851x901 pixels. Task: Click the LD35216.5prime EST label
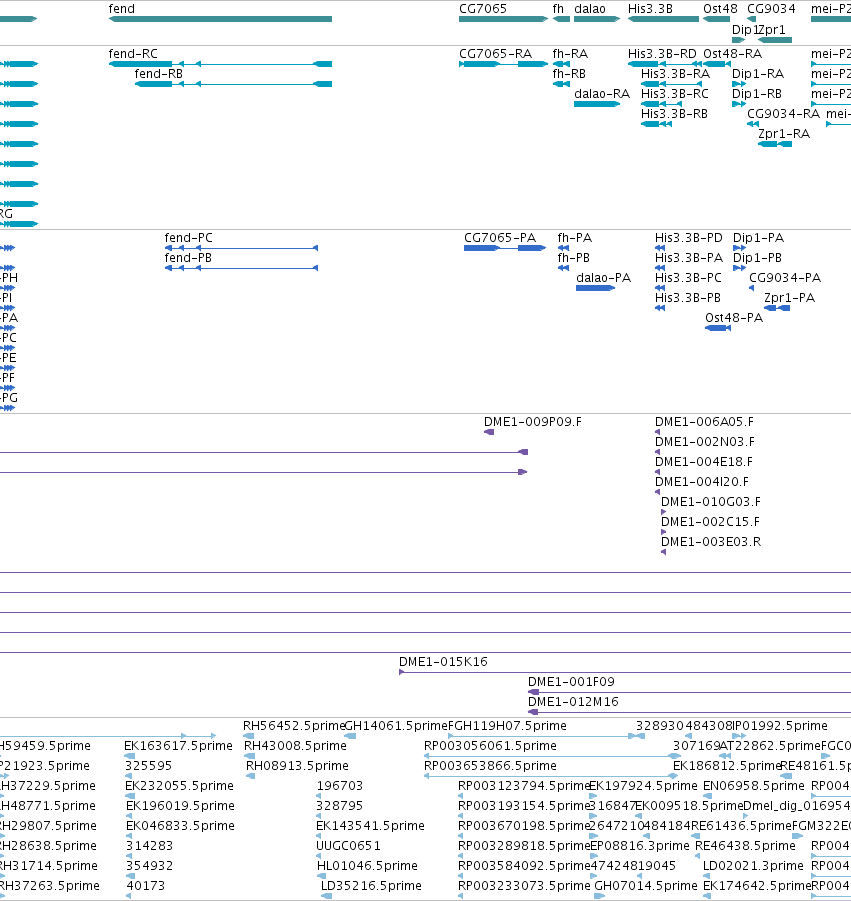pyautogui.click(x=371, y=886)
